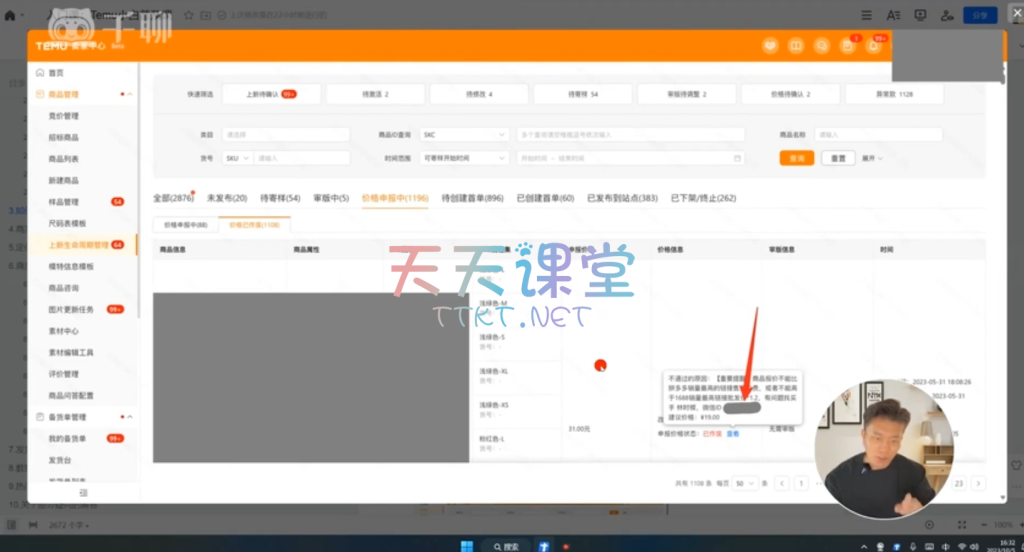Toggle quick filter 待寄样 54

pos(580,94)
